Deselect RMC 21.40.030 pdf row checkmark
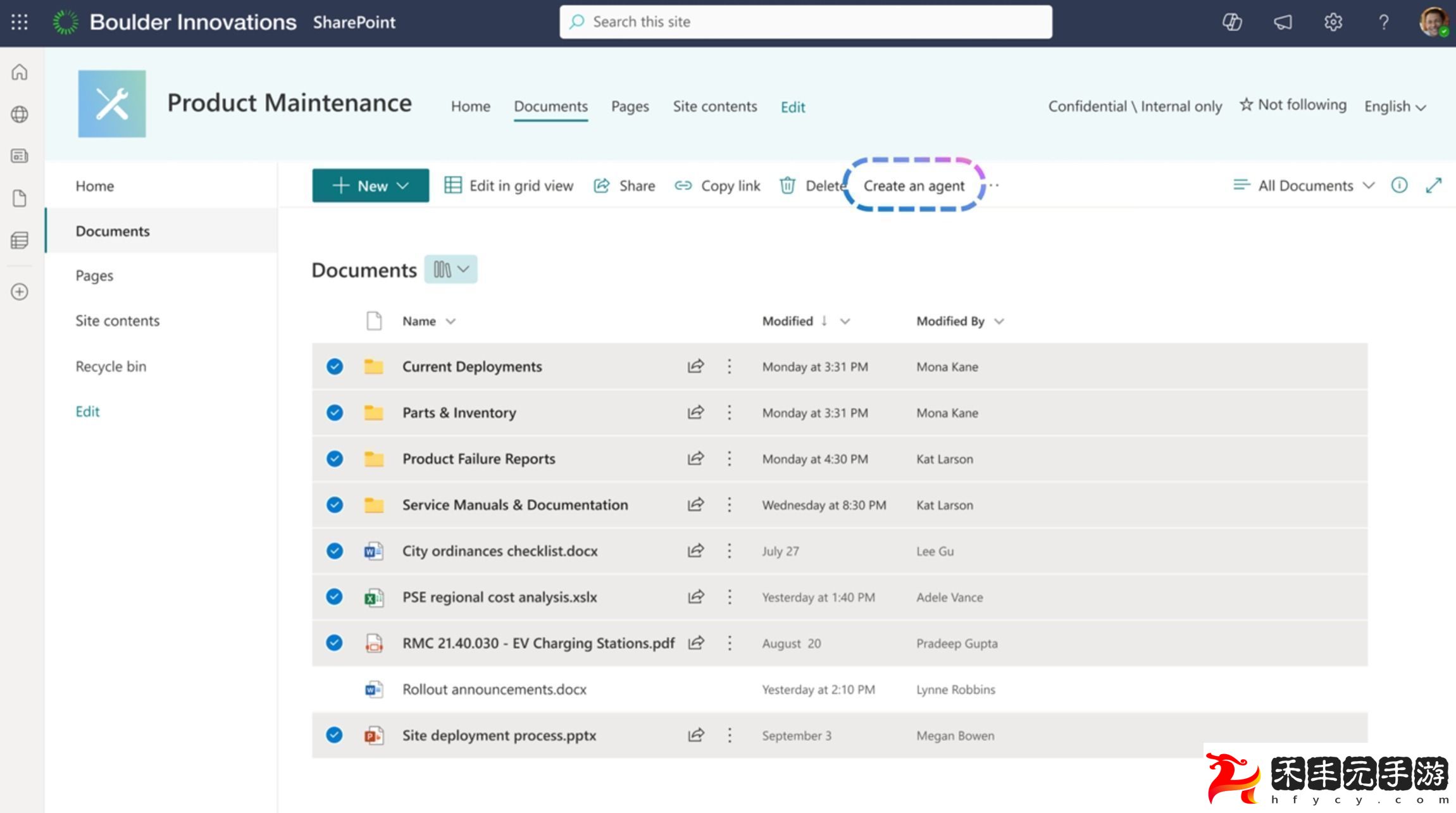1456x813 pixels. (335, 643)
